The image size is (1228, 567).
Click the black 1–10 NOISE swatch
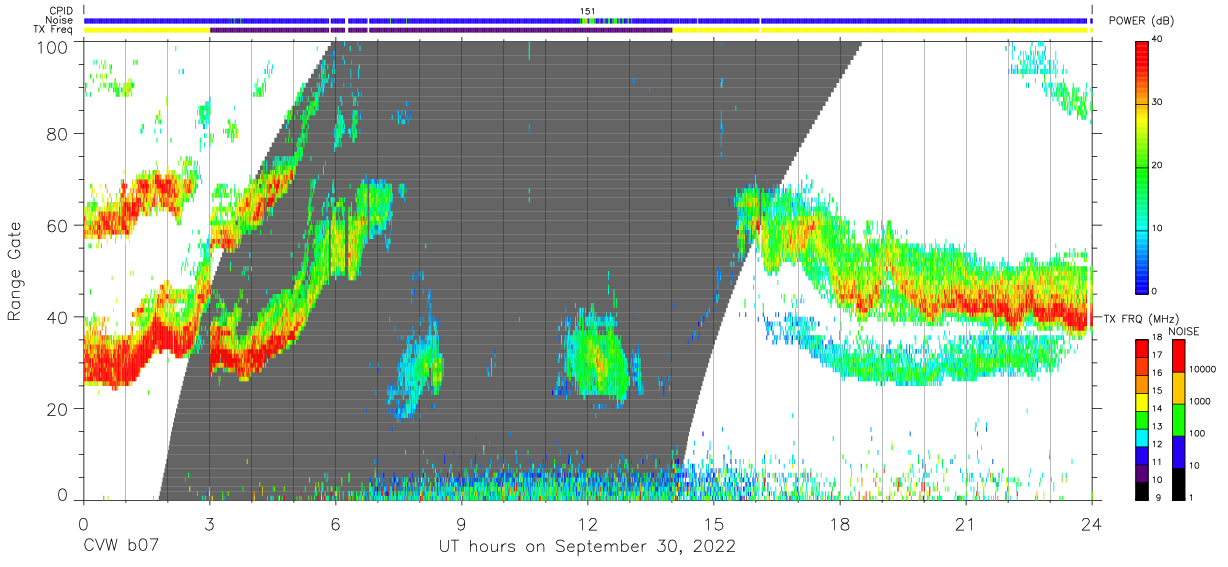pyautogui.click(x=1179, y=484)
